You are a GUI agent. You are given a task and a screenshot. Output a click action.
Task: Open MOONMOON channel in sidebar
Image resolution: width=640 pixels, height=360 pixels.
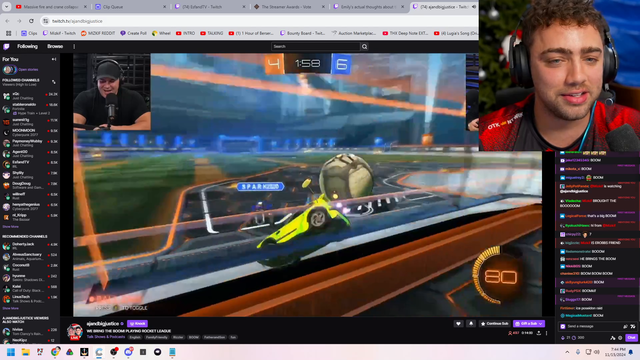pyautogui.click(x=30, y=132)
